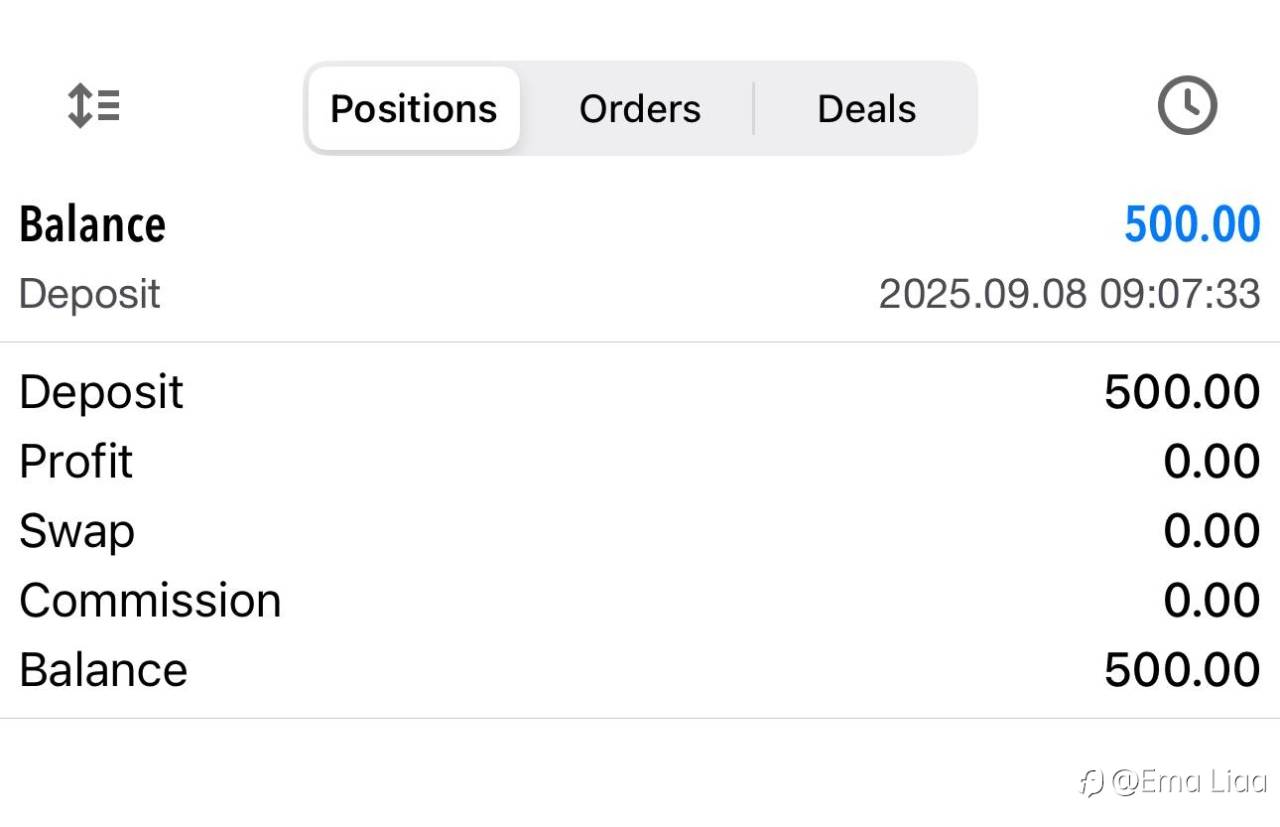The height and width of the screenshot is (827, 1280).
Task: Click the 2025.09.08 09:07:33 timestamp
Action: tap(1069, 294)
